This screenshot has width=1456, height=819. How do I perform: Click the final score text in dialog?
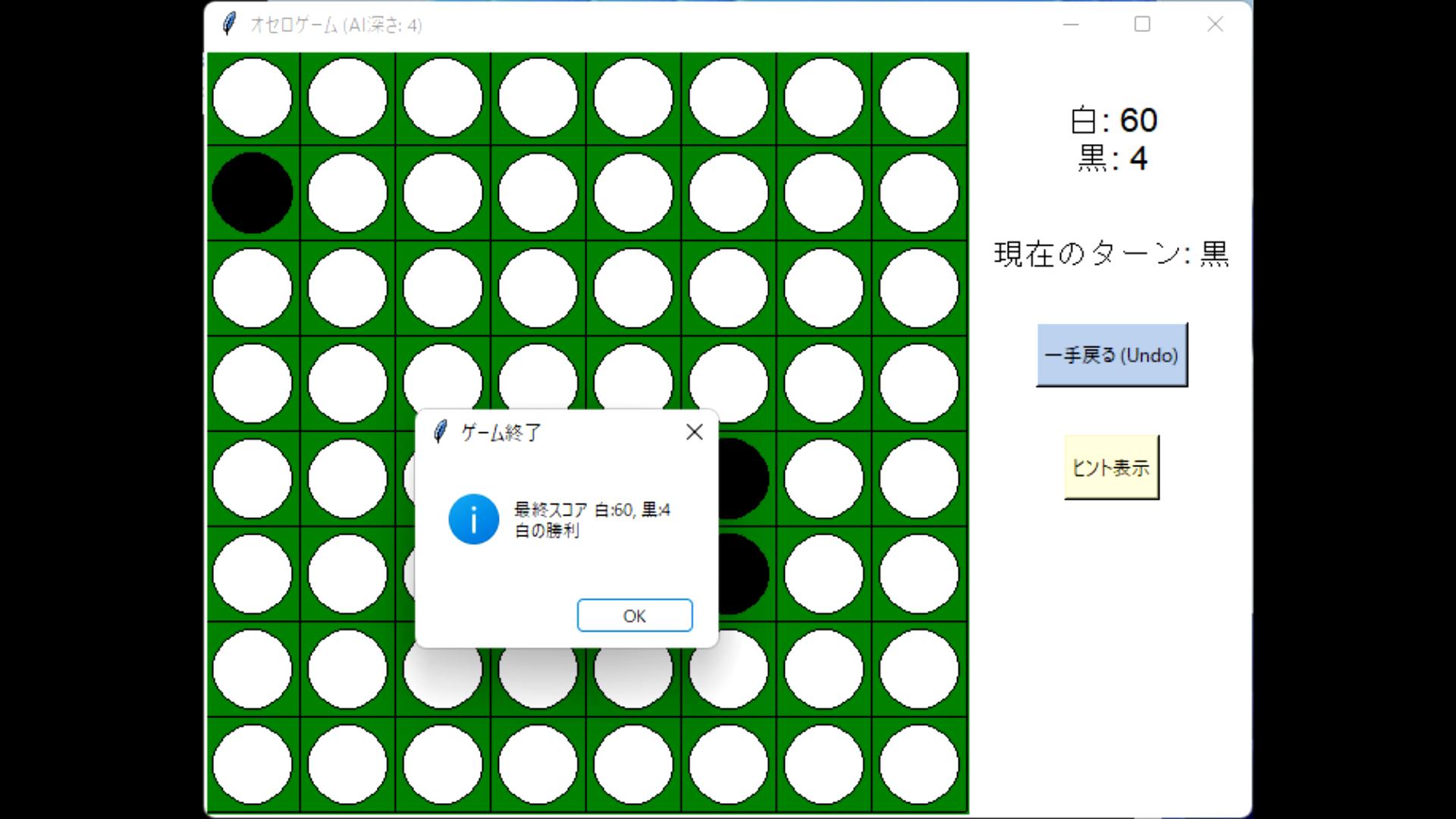[x=591, y=510]
